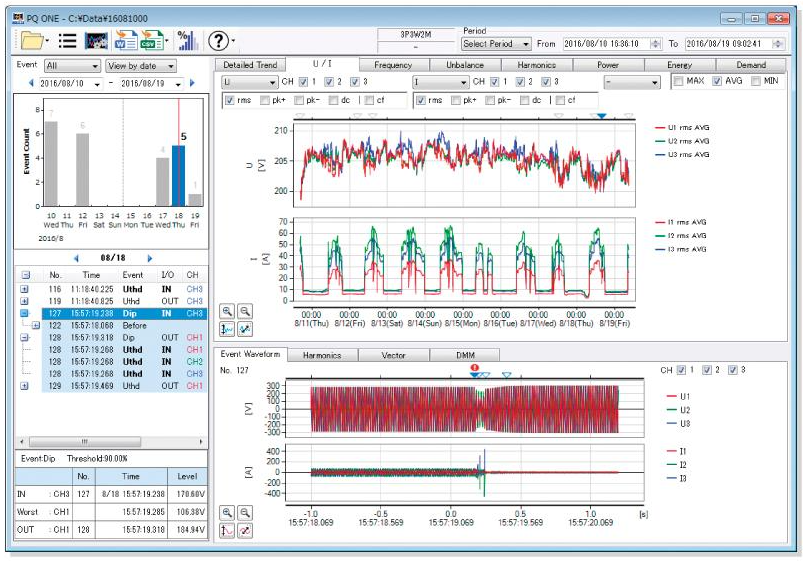This screenshot has height=565, width=803.
Task: Switch to the Detailed Trend tab
Action: (x=250, y=65)
